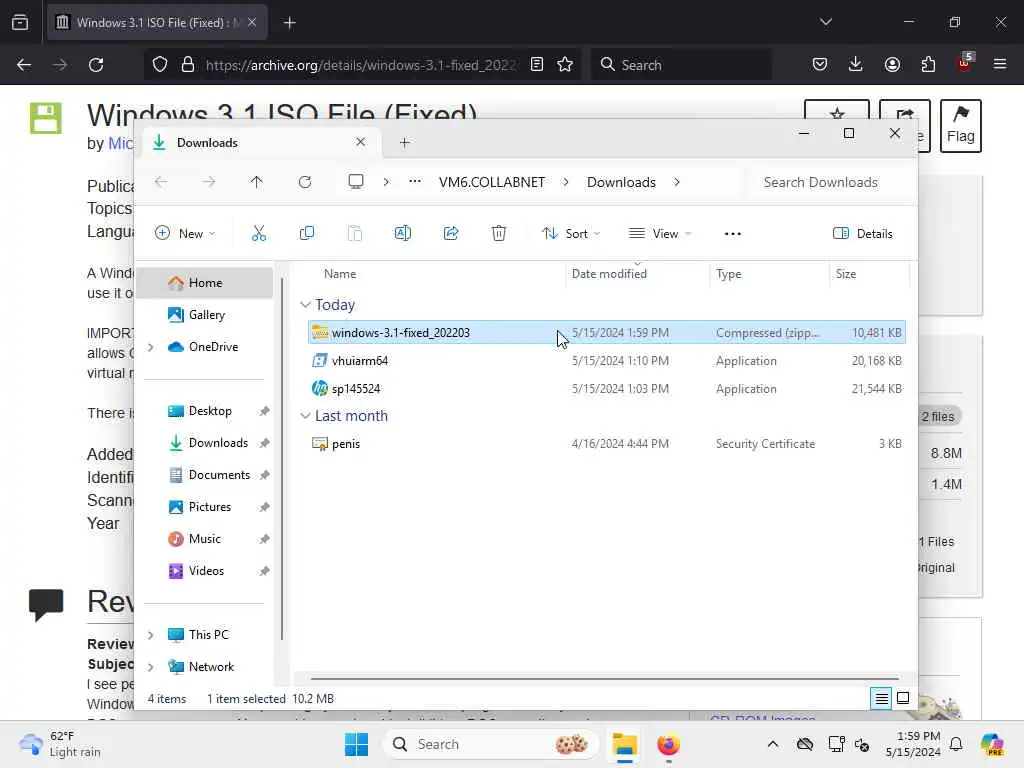Add a new tab in File Explorer
This screenshot has height=768, width=1024.
point(405,142)
